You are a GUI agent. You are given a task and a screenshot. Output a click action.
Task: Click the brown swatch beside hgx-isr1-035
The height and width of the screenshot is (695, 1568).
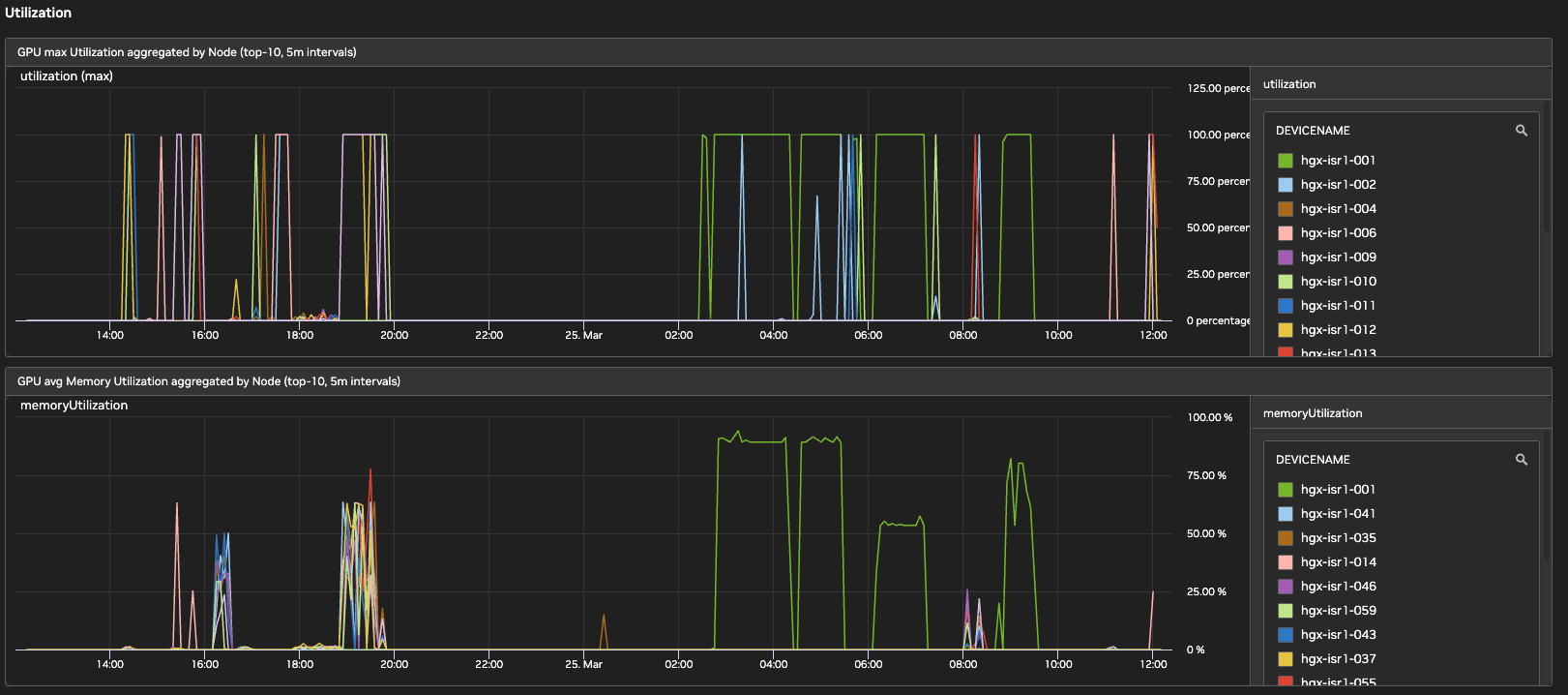1286,538
